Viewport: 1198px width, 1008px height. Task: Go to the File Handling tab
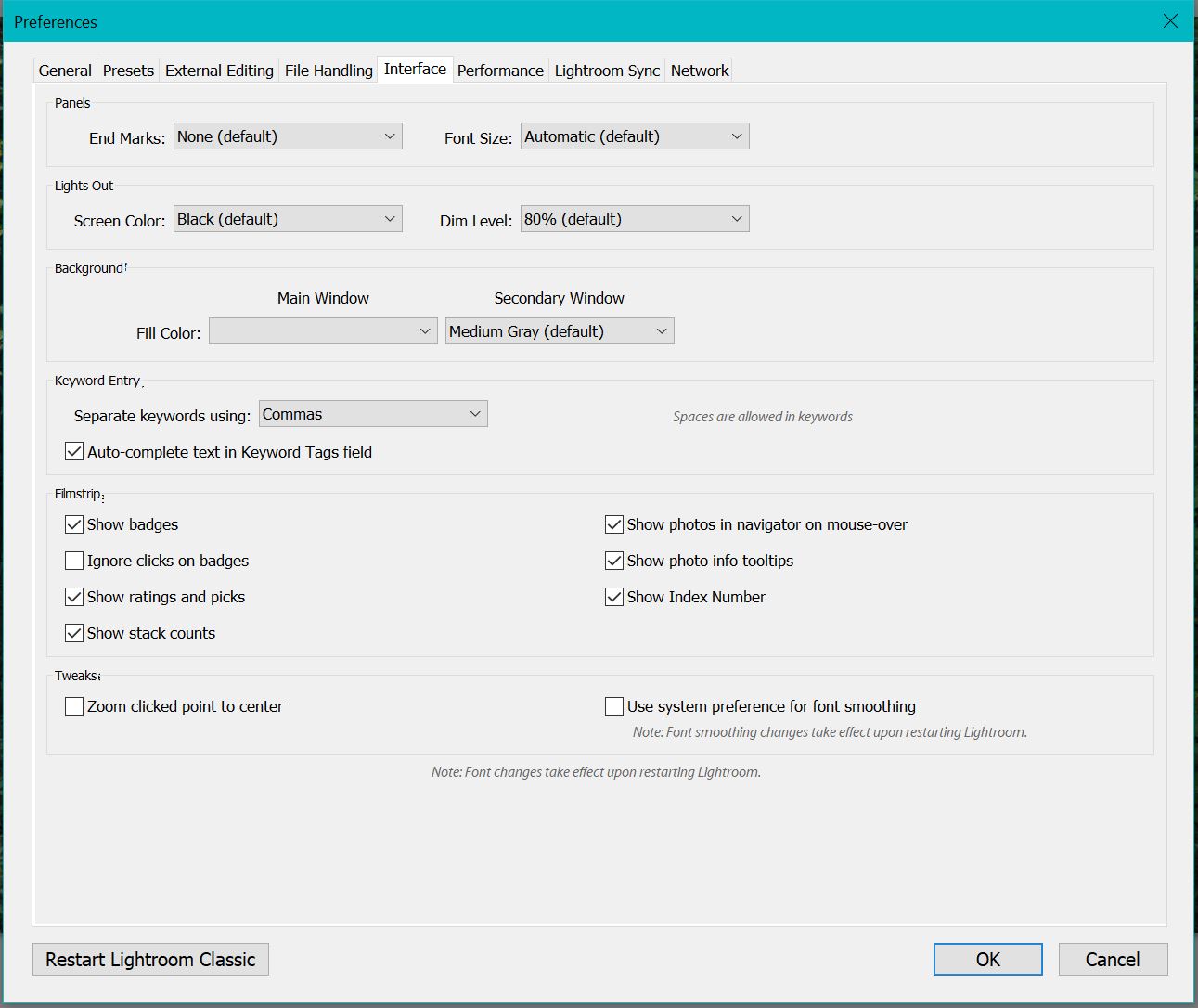(328, 70)
